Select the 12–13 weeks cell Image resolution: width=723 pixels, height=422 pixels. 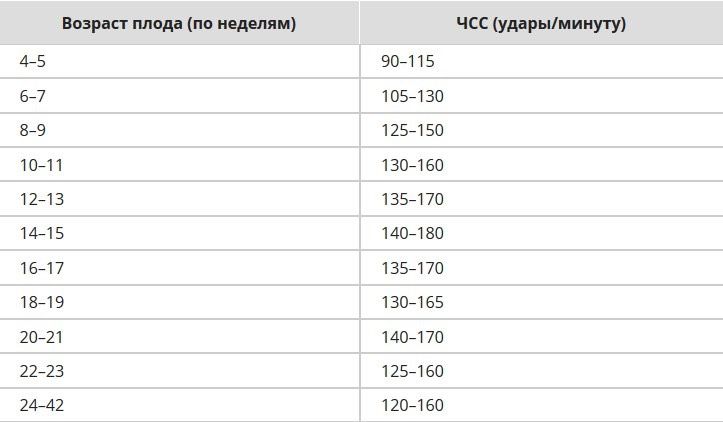tap(41, 200)
